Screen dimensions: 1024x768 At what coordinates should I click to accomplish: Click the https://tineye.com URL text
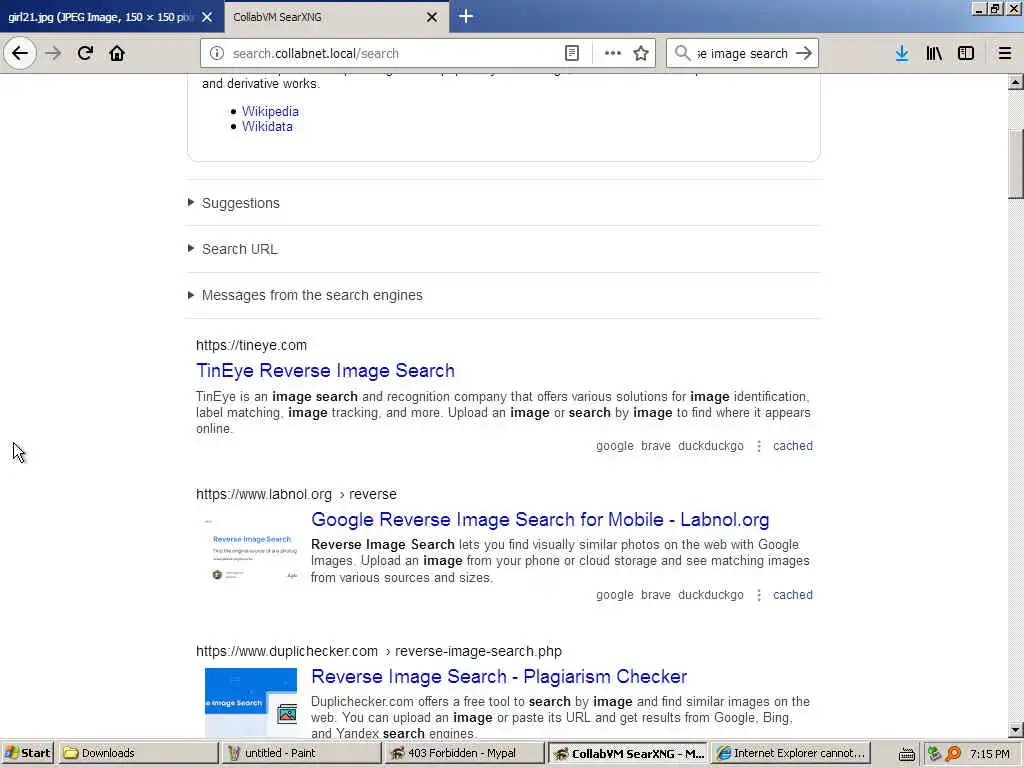point(251,345)
